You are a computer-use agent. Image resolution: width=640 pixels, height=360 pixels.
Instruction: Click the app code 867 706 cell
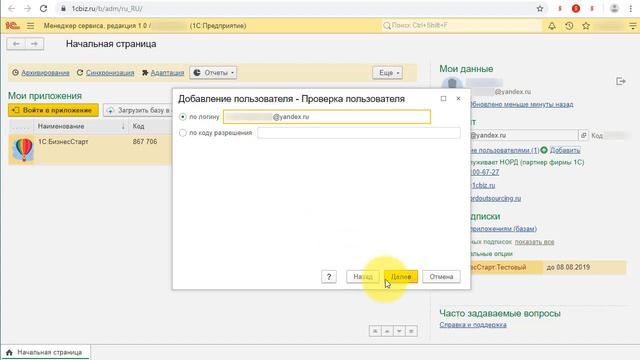(x=145, y=142)
